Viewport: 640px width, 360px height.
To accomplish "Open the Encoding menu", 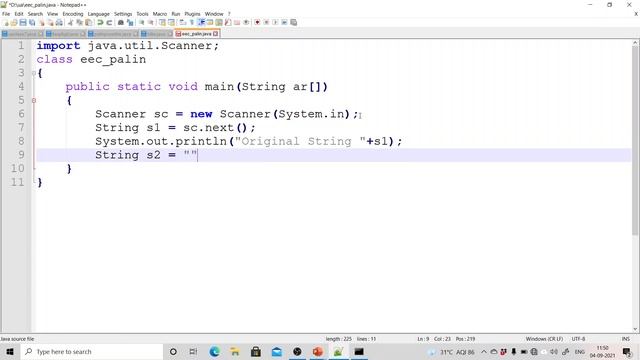I will [x=73, y=14].
